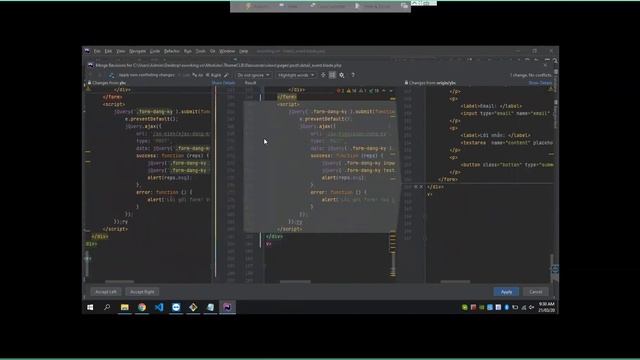Open the View menu
Image resolution: width=640 pixels, height=360 pixels.
(121, 51)
